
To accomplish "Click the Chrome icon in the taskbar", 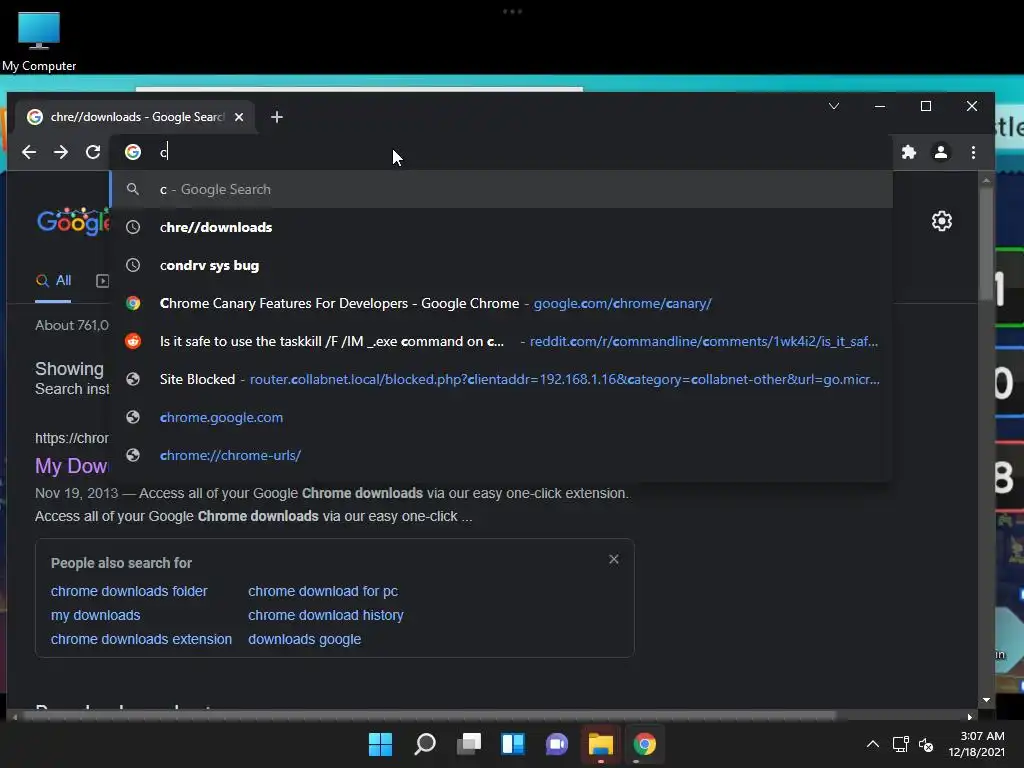I will 645,744.
